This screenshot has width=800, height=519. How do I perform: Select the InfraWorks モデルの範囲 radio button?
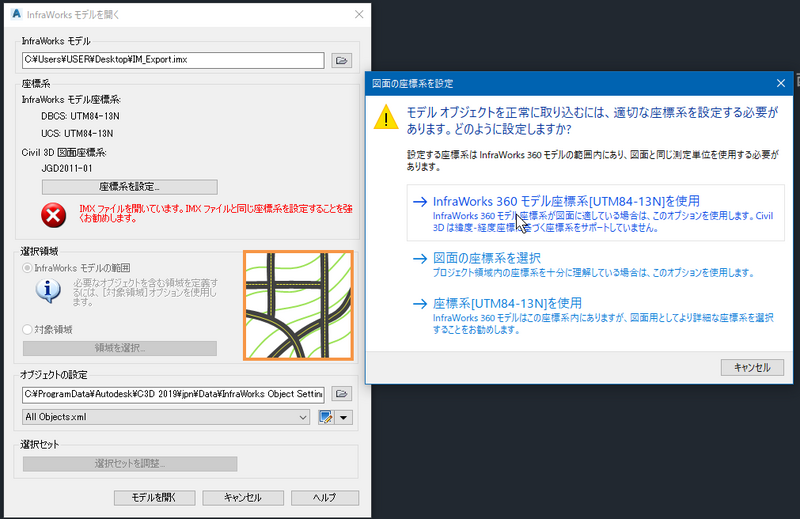tap(28, 268)
